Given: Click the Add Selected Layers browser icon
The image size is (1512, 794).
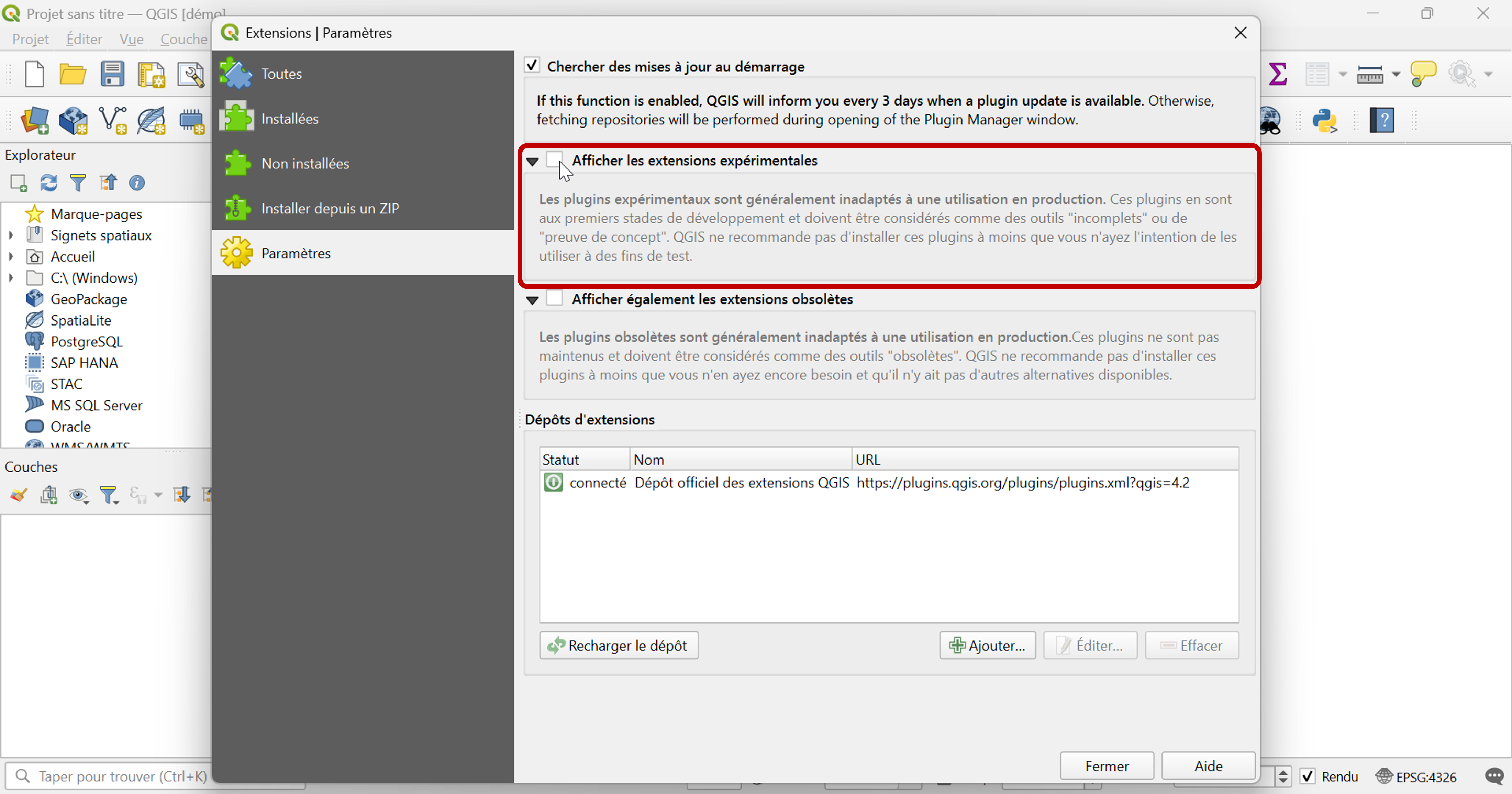Looking at the screenshot, I should (x=19, y=183).
